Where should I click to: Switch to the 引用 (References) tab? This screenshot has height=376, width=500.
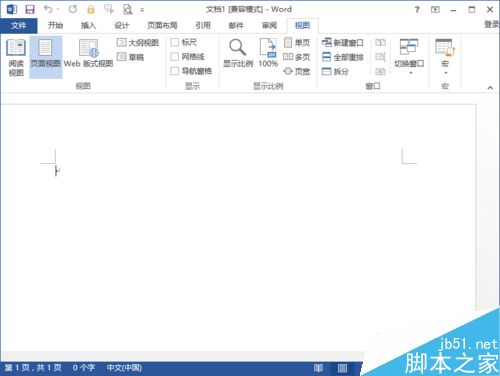click(x=203, y=25)
